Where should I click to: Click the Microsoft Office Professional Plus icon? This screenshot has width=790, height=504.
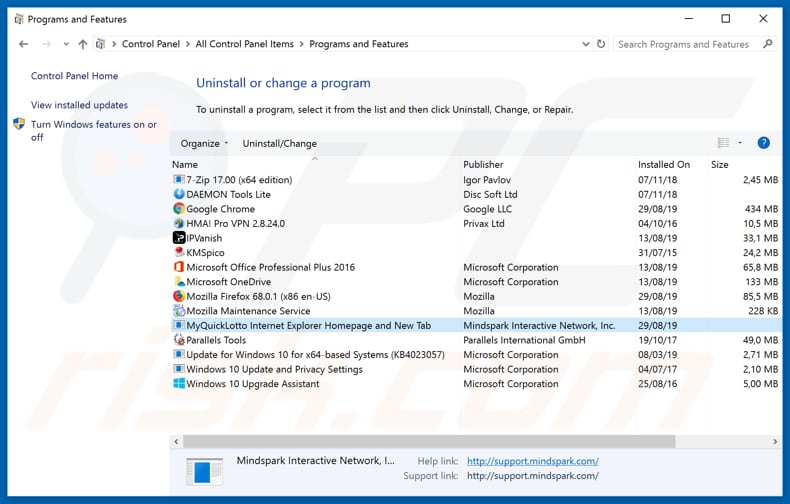[178, 267]
